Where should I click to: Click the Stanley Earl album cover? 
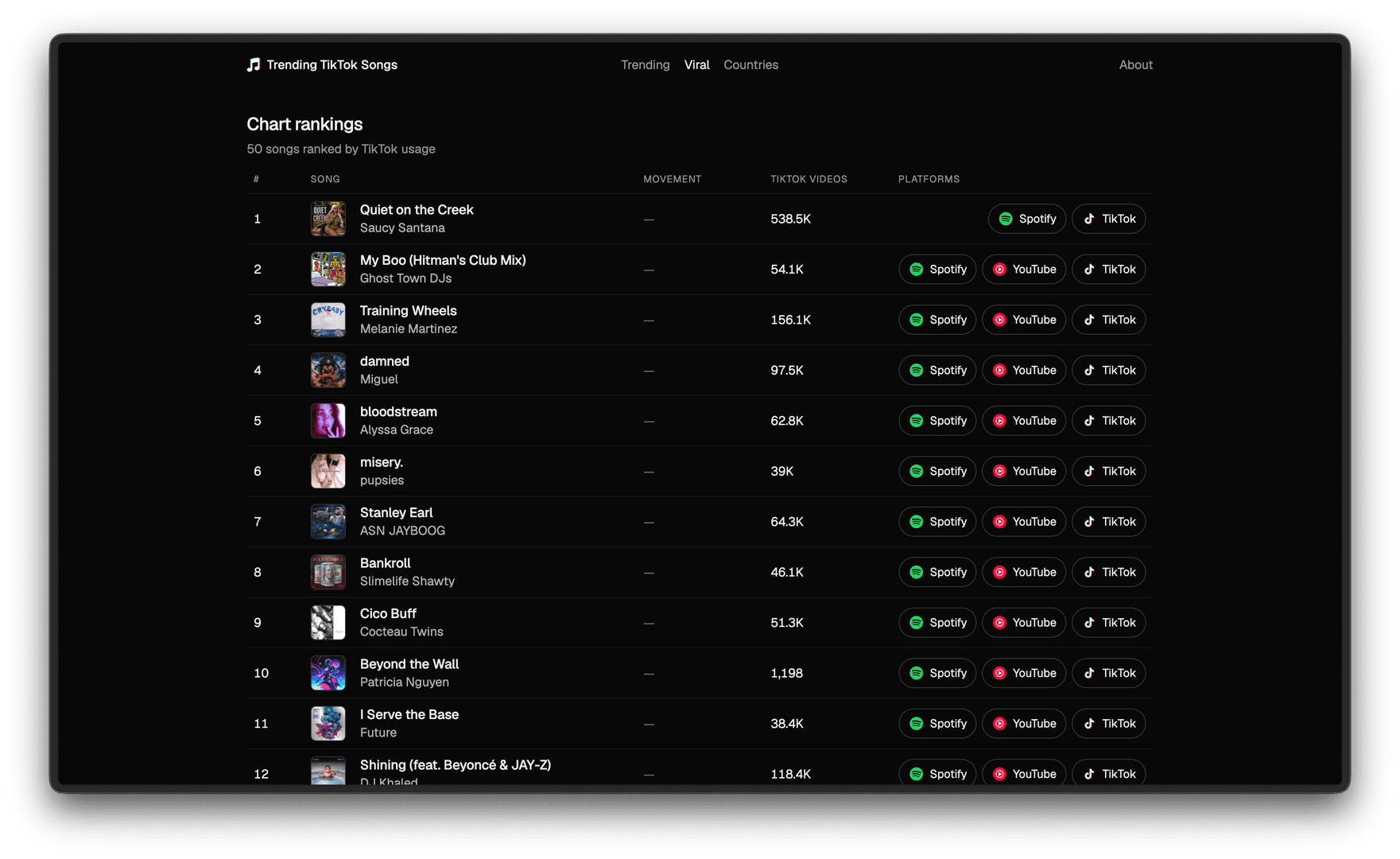(x=328, y=522)
